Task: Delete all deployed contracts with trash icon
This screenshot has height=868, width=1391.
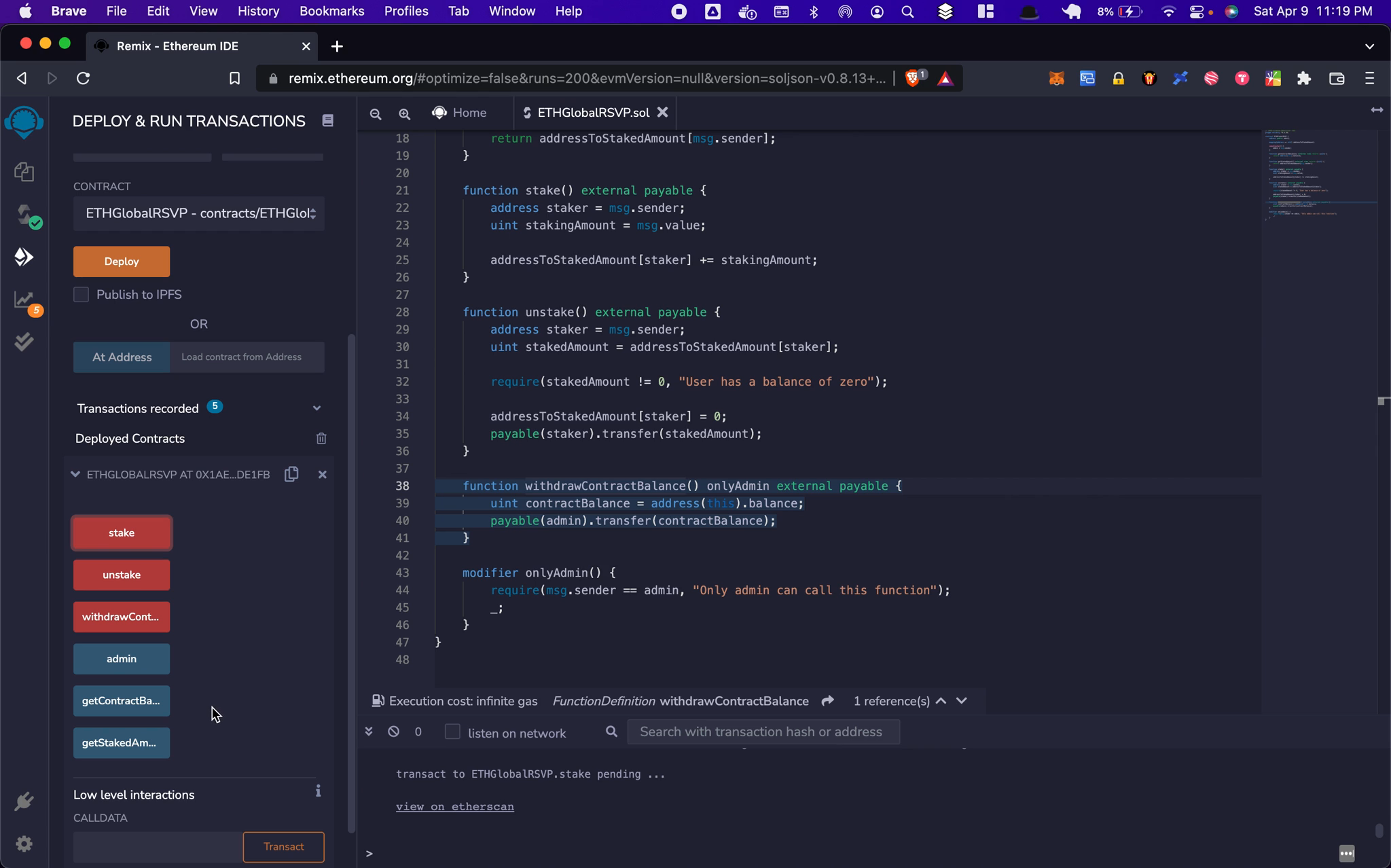Action: pos(321,439)
